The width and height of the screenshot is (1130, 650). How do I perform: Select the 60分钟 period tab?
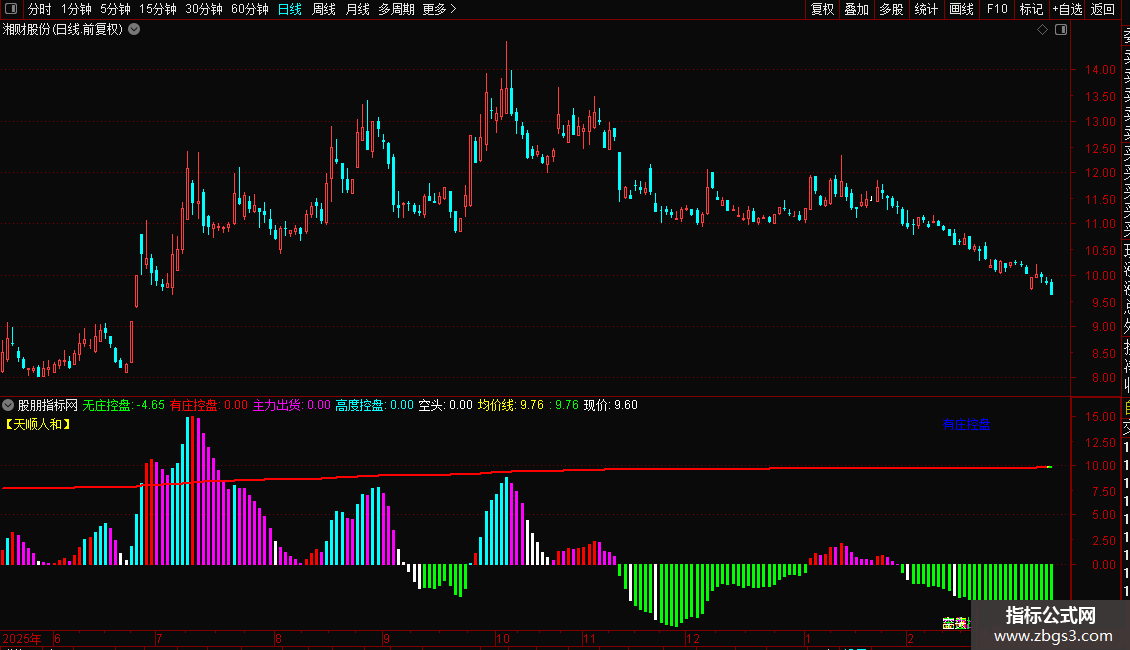tap(250, 9)
